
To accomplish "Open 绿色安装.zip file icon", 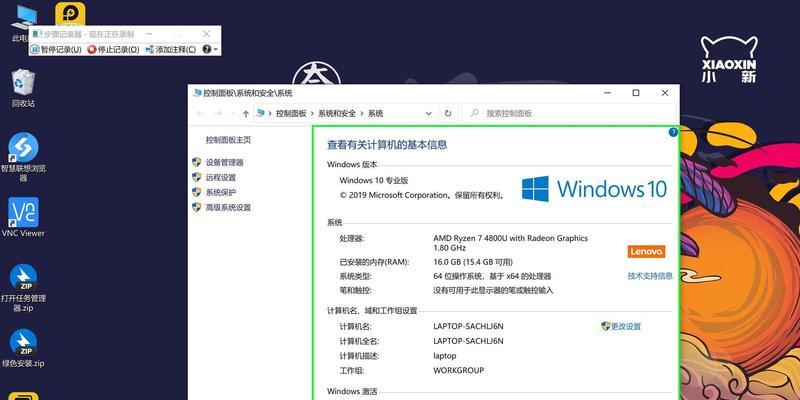I will click(23, 348).
